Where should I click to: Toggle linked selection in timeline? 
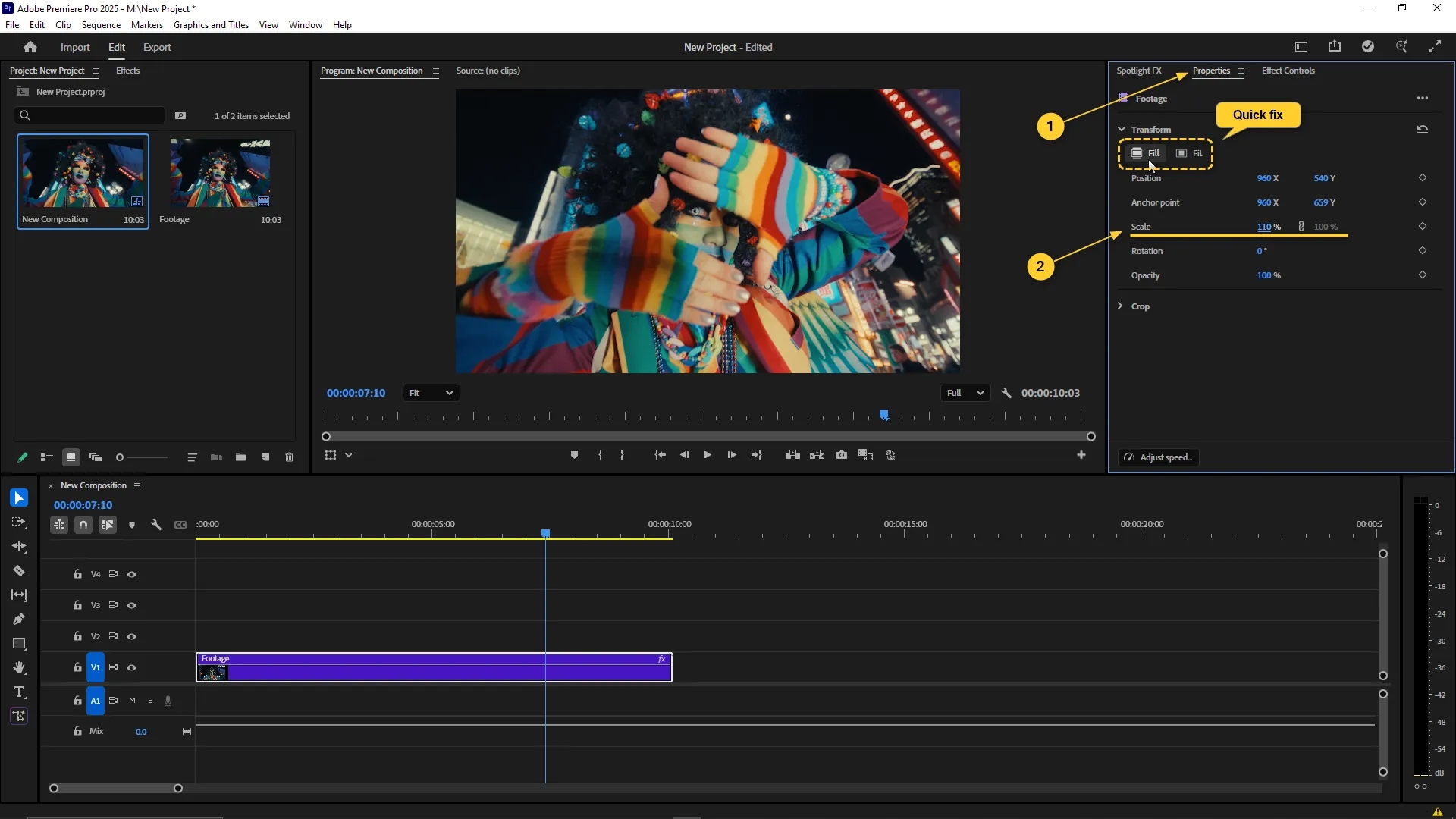click(x=108, y=525)
